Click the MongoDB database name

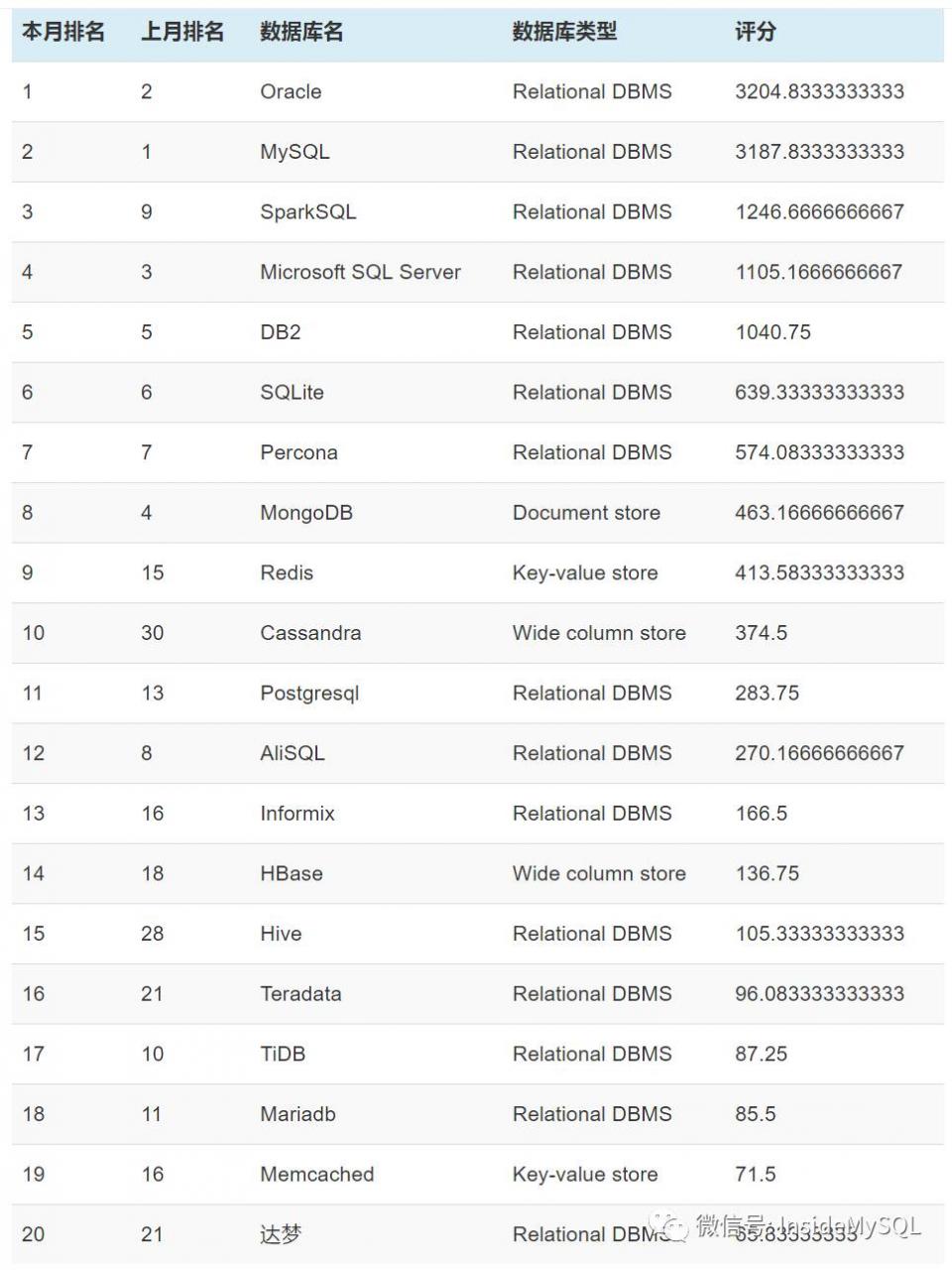306,513
